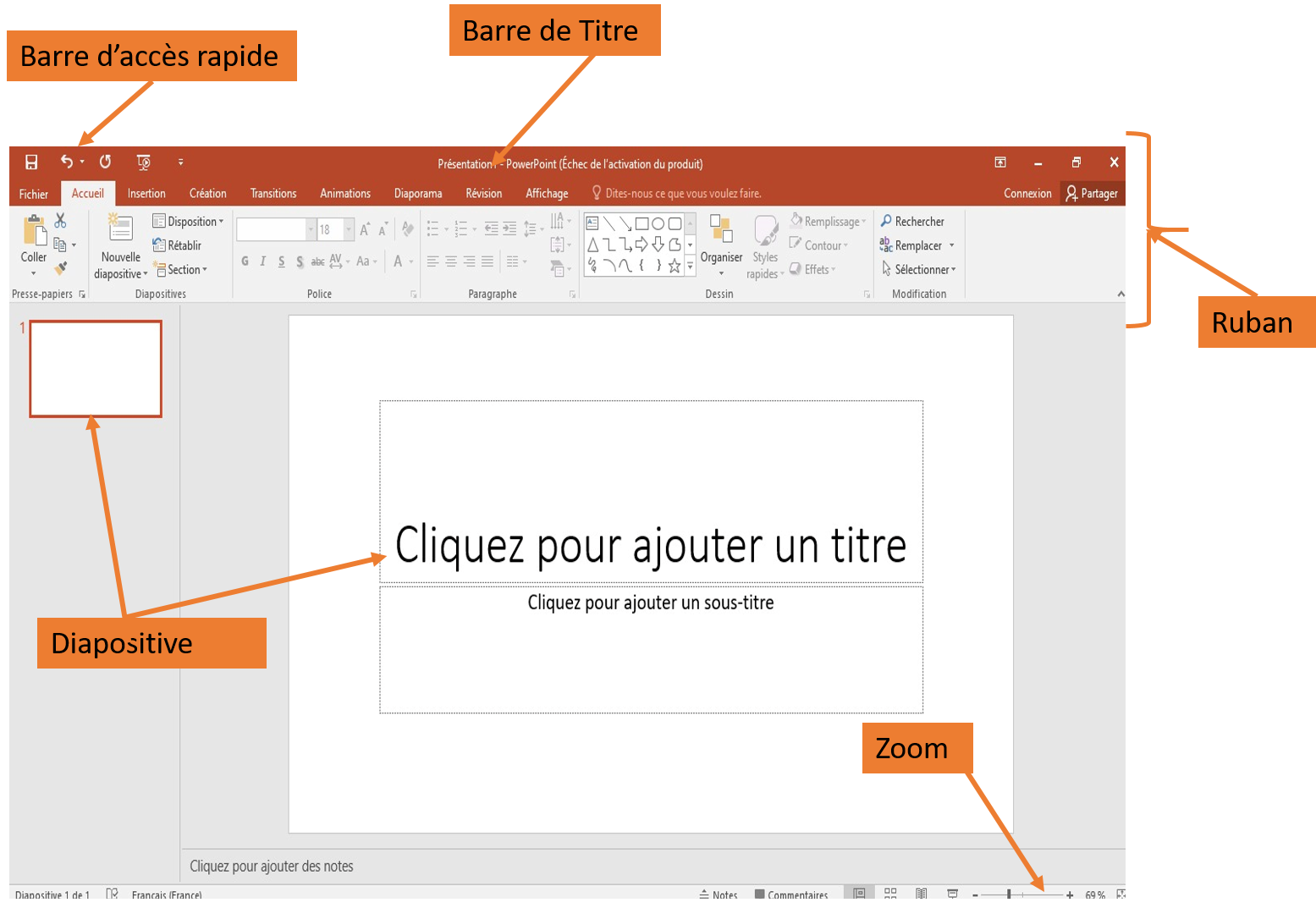Click the Cut scissors icon

(60, 221)
